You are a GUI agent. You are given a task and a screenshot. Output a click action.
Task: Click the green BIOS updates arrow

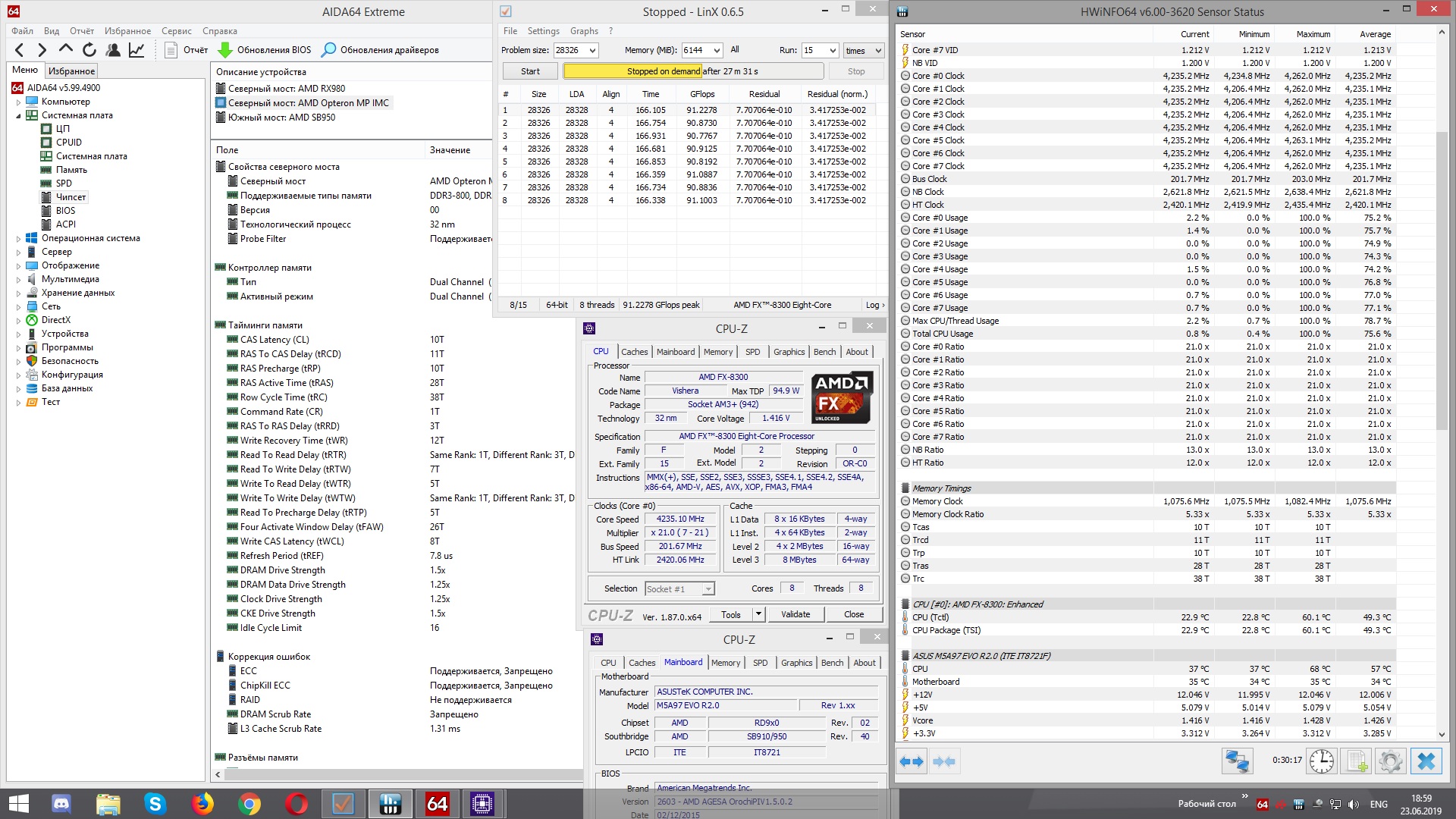(225, 50)
